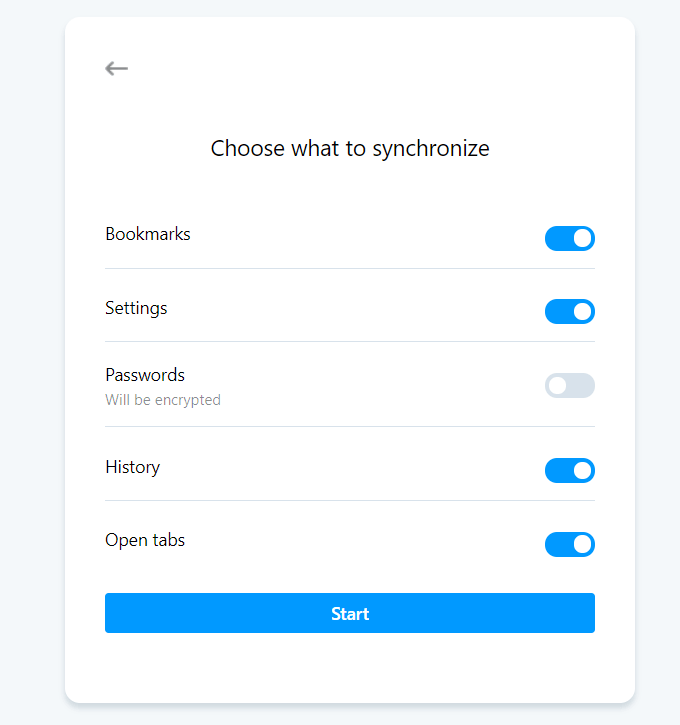Enable the Passwords sync toggle
Image resolution: width=680 pixels, height=725 pixels.
click(x=569, y=385)
